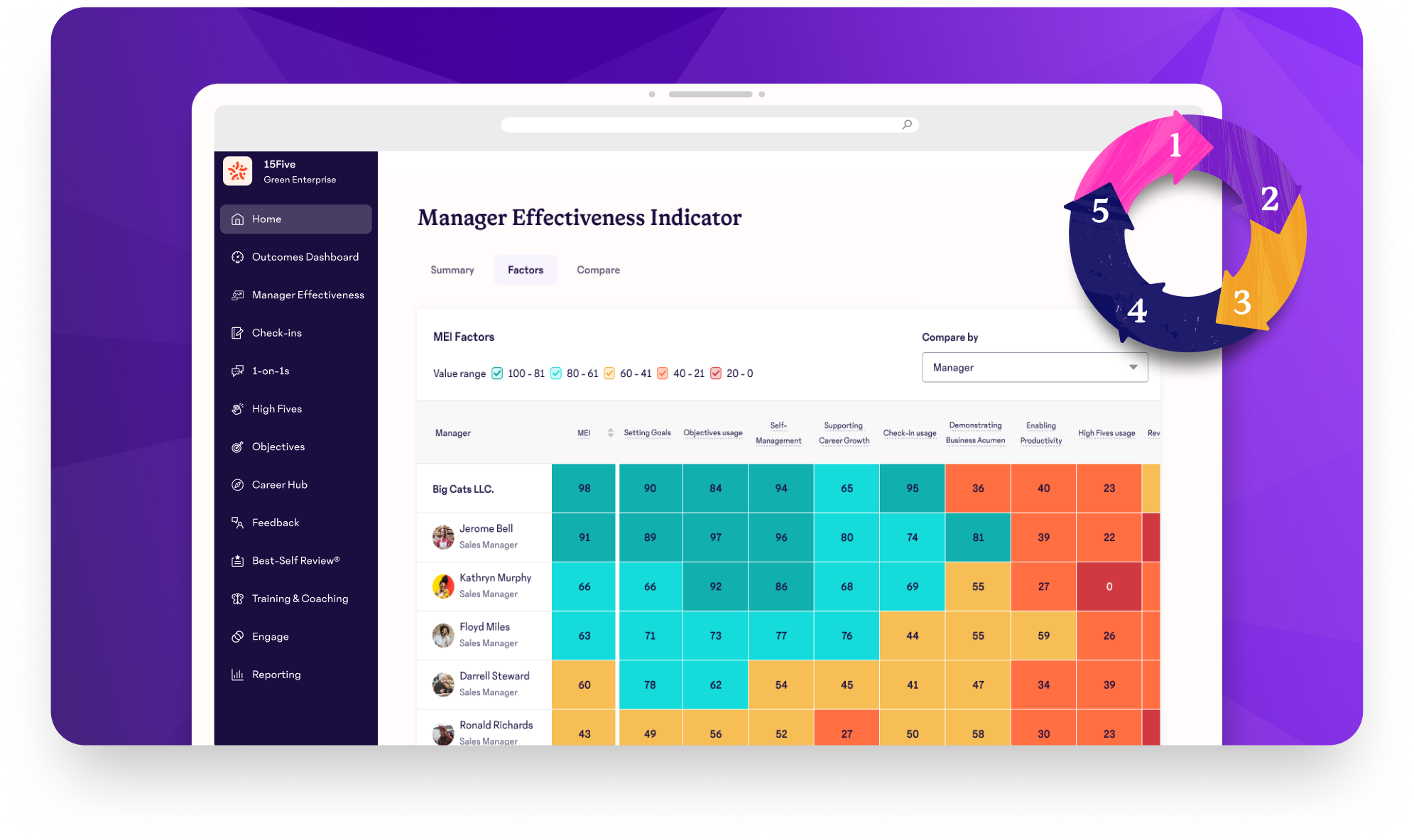Click the High Fives usage column header
The image size is (1414, 840).
pos(1106,433)
